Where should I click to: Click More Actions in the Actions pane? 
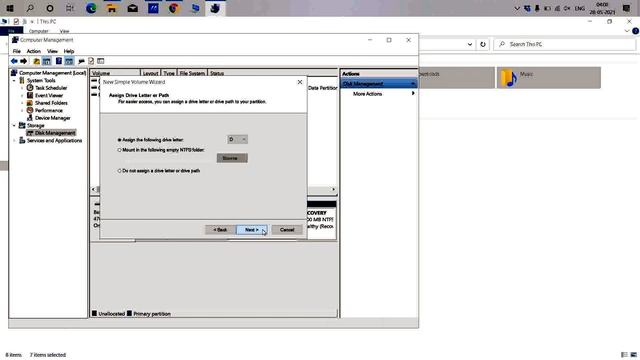(367, 93)
